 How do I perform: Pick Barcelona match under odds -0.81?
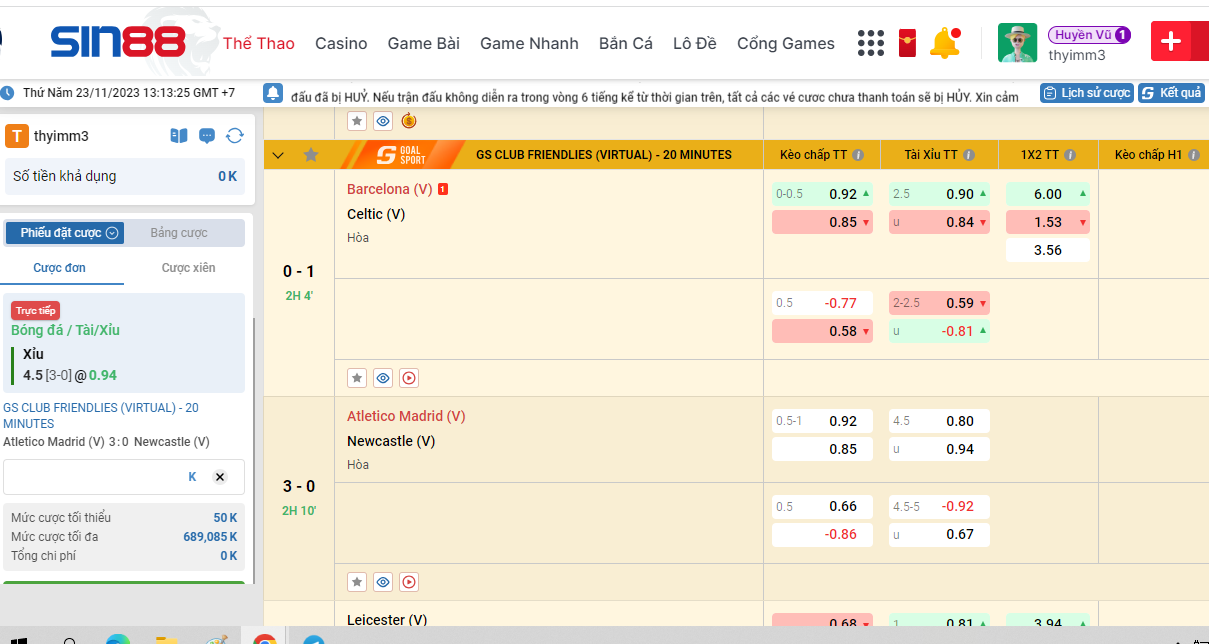pyautogui.click(x=939, y=331)
